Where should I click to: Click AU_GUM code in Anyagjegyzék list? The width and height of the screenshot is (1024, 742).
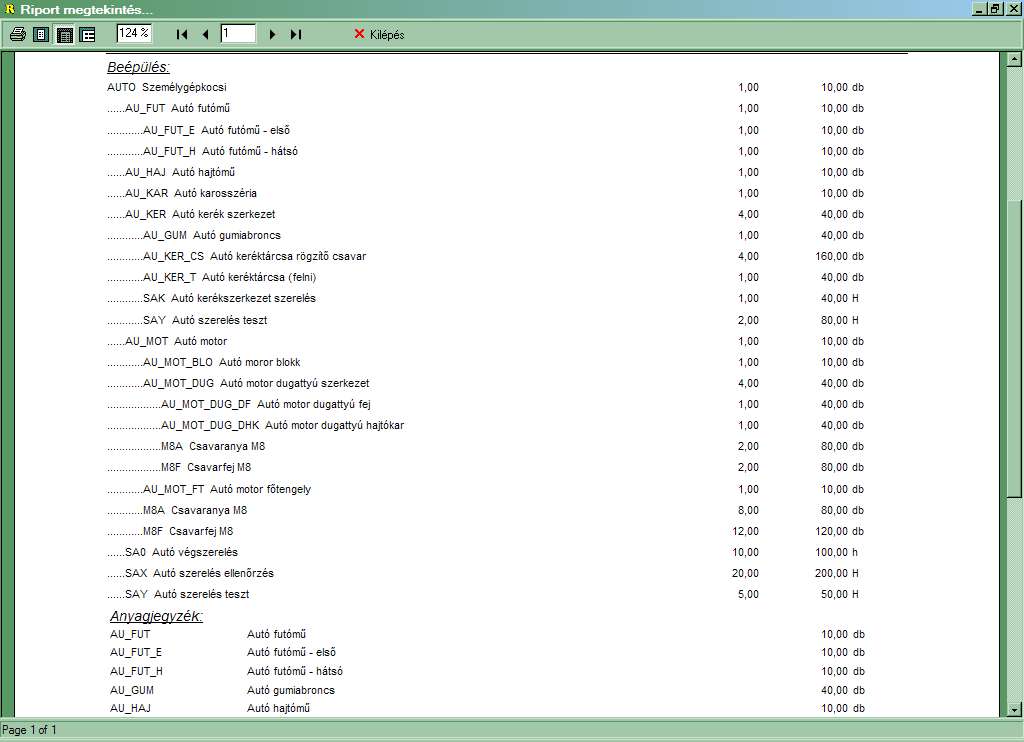point(132,690)
